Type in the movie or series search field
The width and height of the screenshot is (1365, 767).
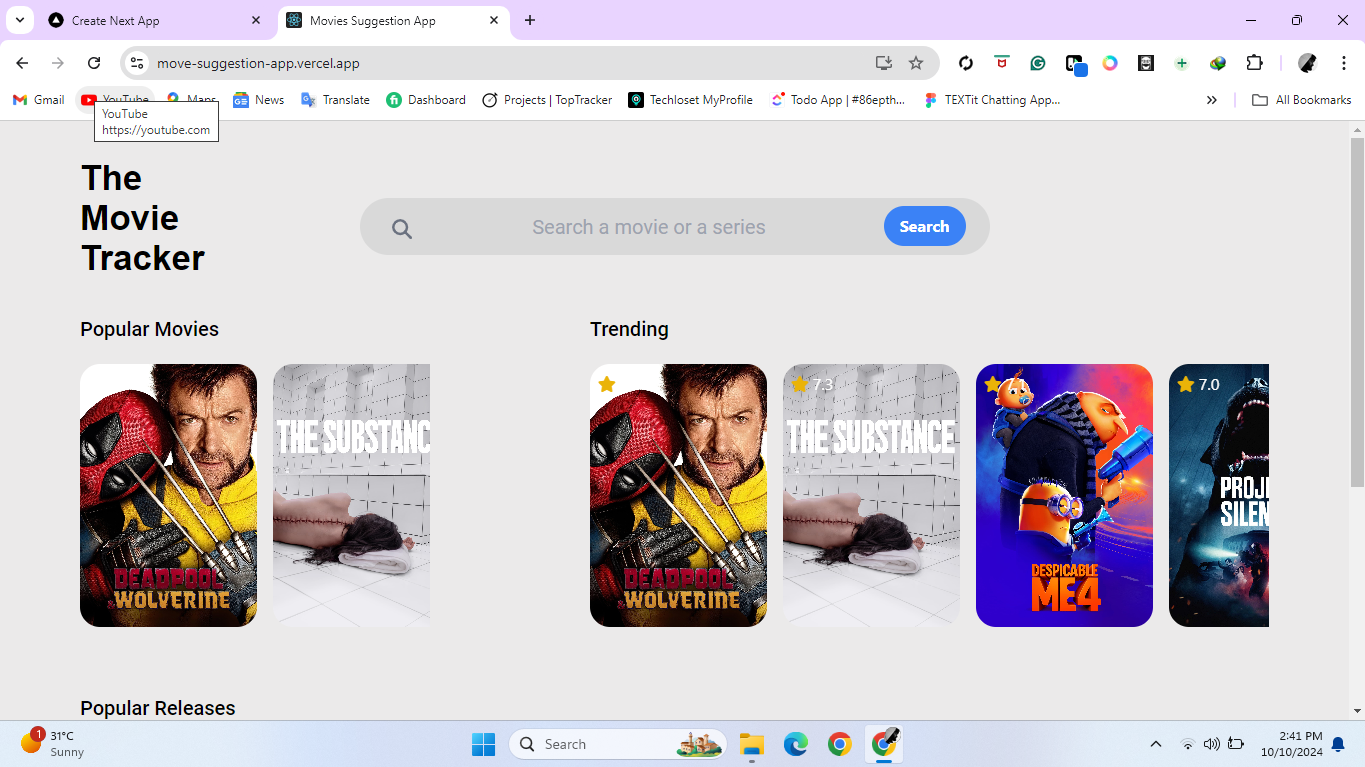[x=648, y=228]
